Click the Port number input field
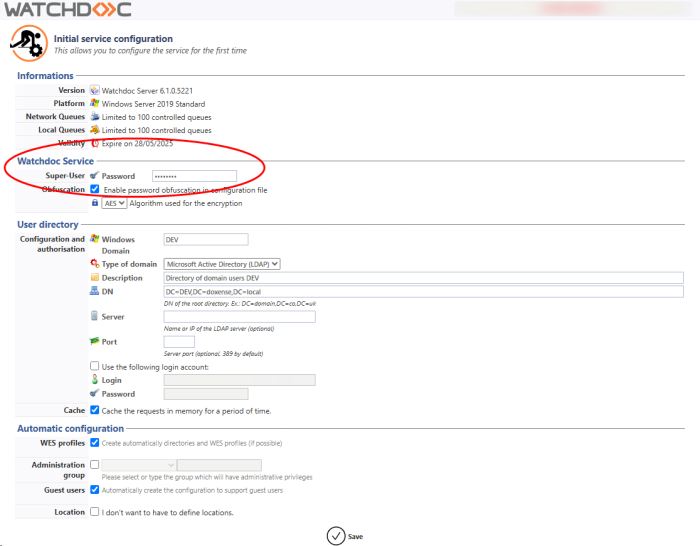Screen dimensions: 700x546 (178, 342)
